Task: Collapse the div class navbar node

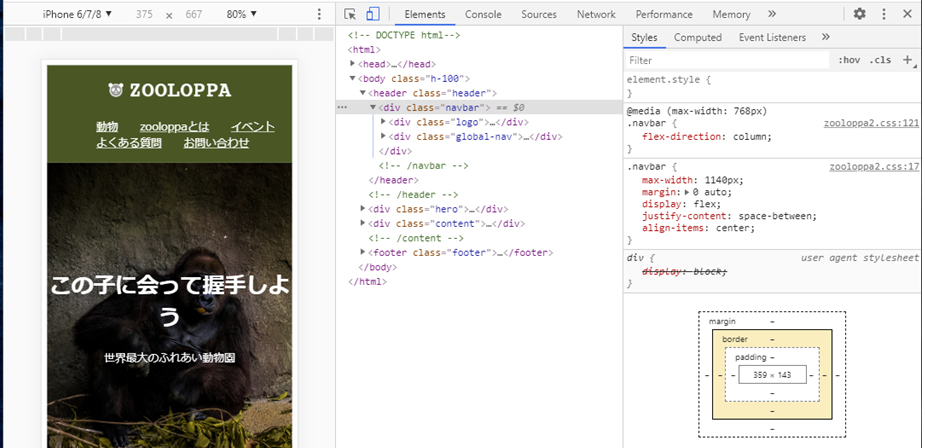Action: (x=373, y=107)
